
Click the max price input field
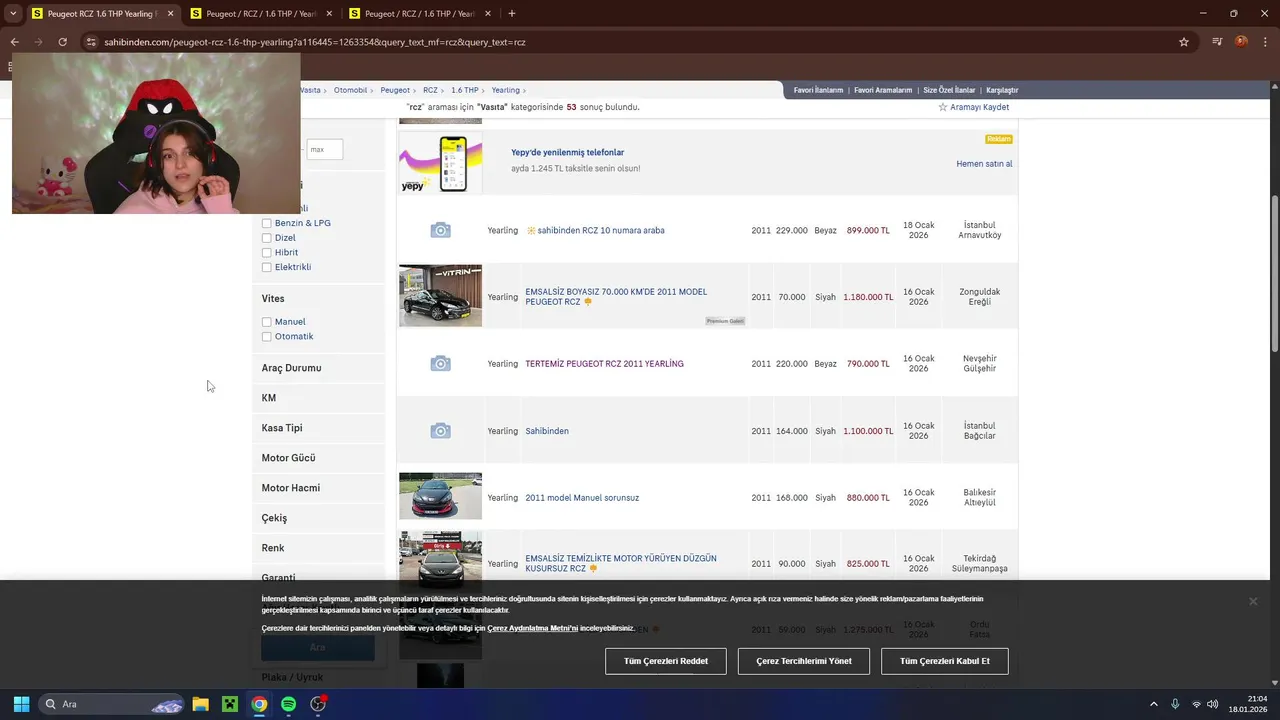(324, 150)
